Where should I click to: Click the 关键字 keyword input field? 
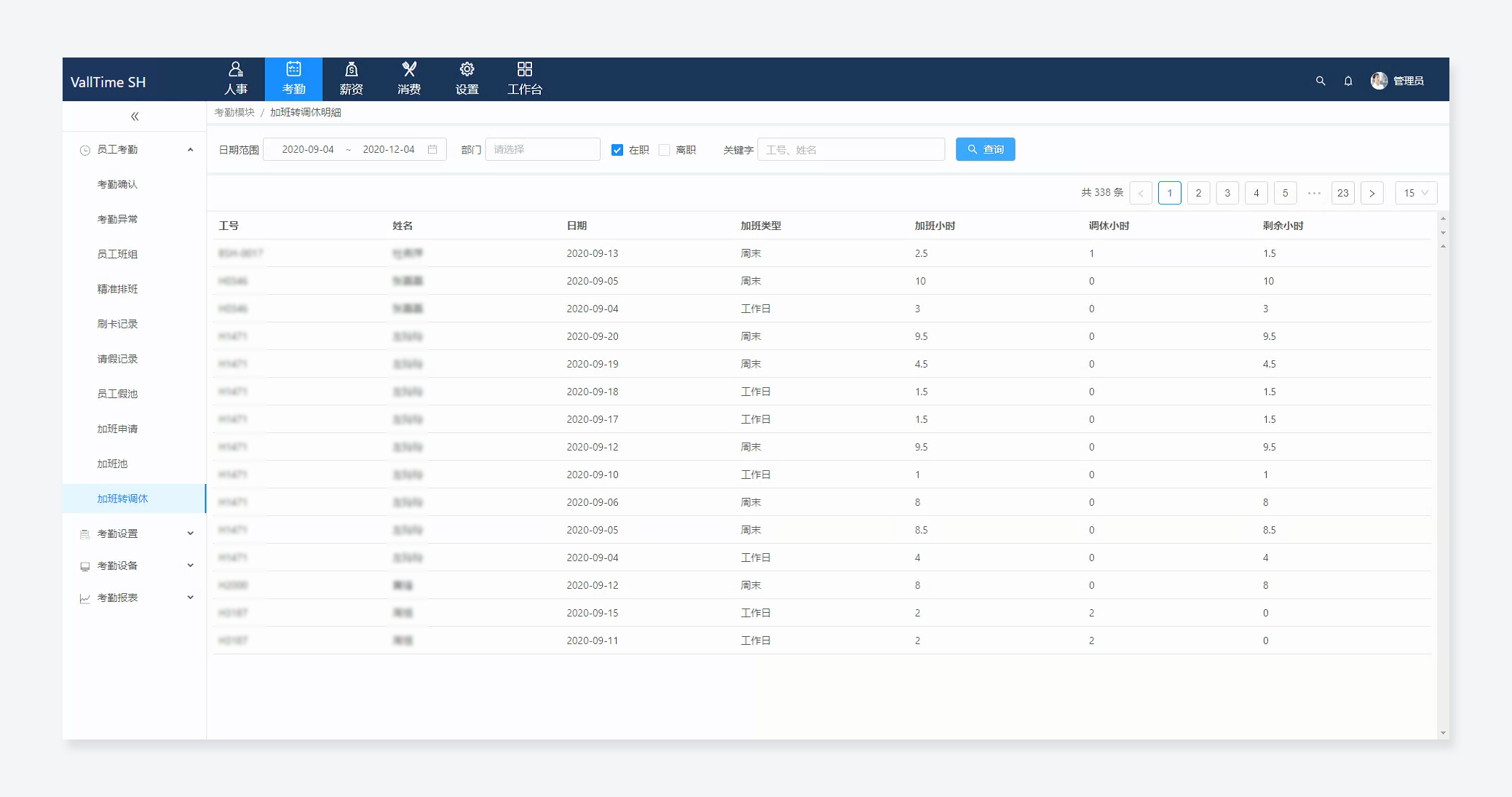850,149
